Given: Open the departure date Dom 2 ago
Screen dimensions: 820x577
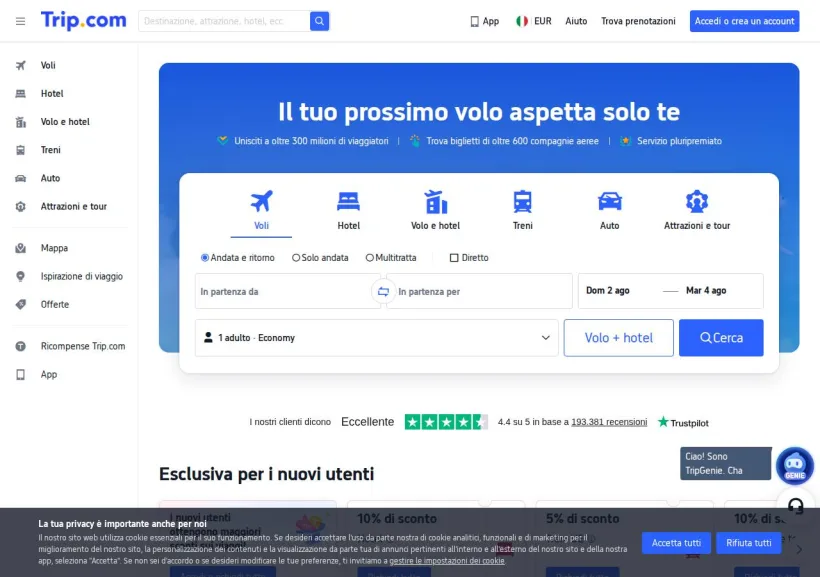Looking at the screenshot, I should pyautogui.click(x=608, y=290).
